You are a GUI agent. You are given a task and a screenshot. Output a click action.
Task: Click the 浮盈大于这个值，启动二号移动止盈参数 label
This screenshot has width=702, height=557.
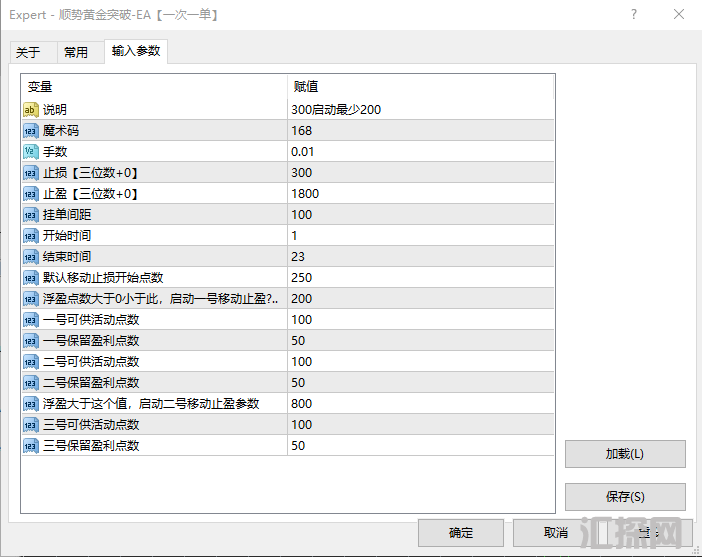(151, 404)
